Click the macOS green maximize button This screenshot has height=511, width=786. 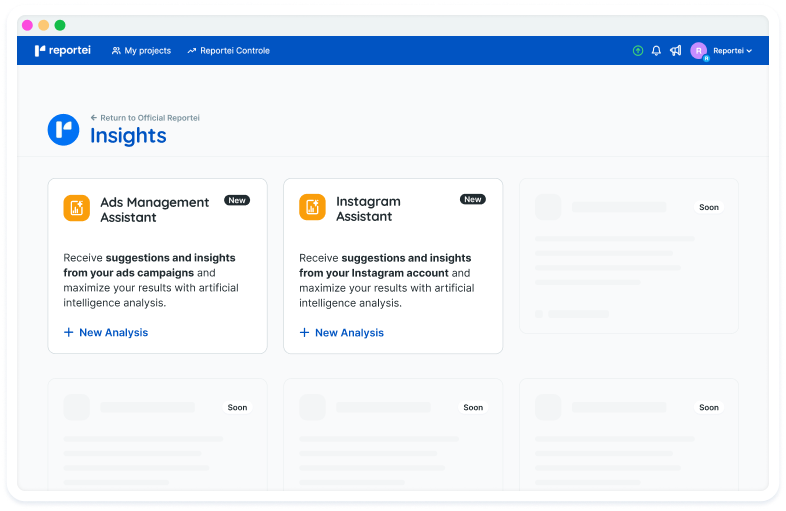click(x=60, y=25)
